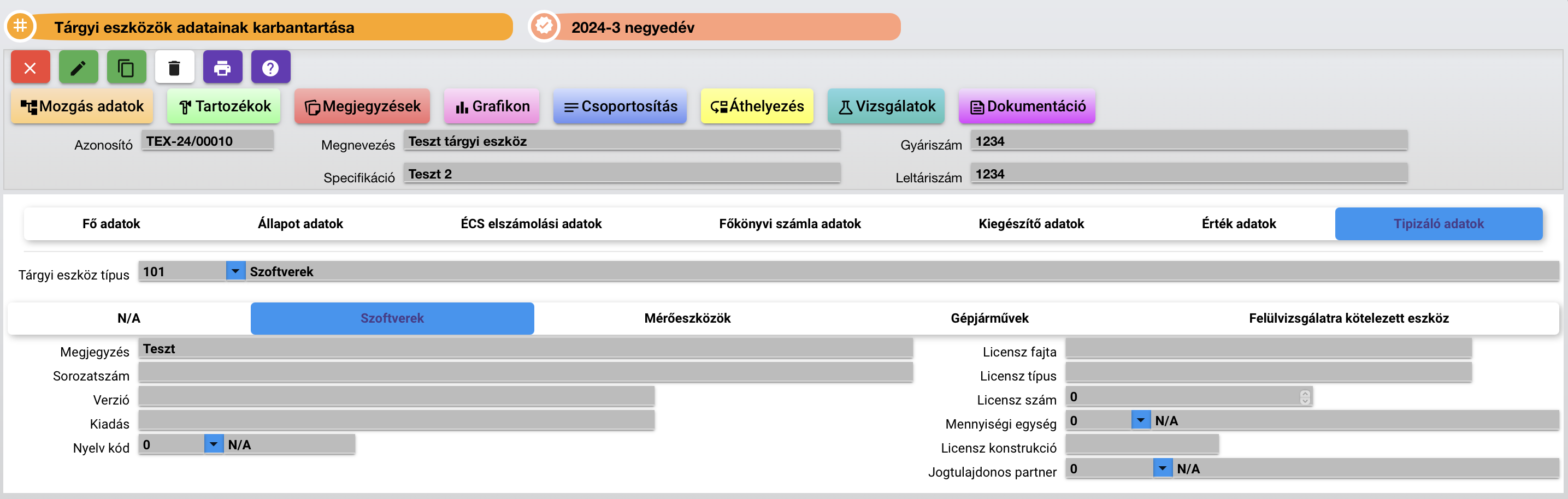
Task: Click the trash delete icon
Action: click(175, 67)
